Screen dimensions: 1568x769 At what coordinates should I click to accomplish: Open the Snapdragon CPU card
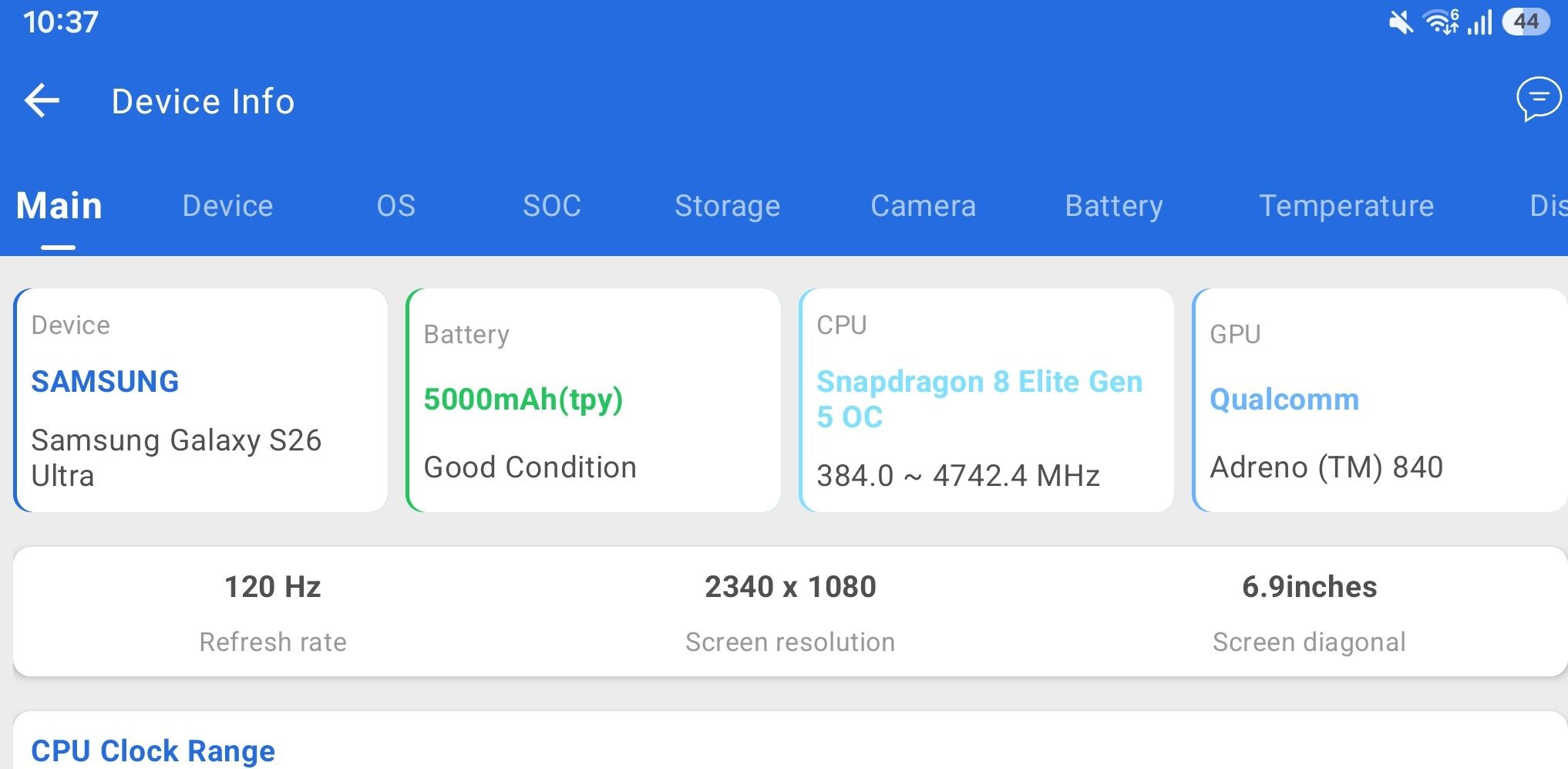click(x=987, y=400)
